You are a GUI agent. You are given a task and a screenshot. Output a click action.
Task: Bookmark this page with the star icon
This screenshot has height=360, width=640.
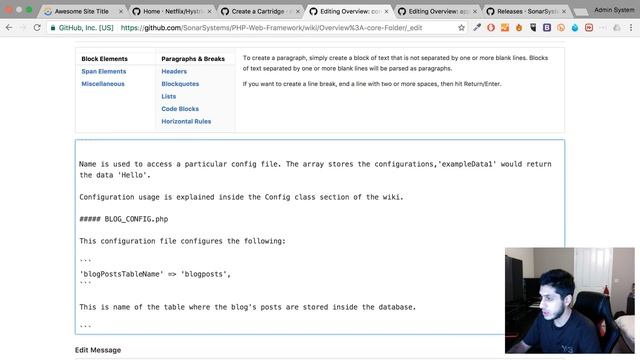pos(461,28)
